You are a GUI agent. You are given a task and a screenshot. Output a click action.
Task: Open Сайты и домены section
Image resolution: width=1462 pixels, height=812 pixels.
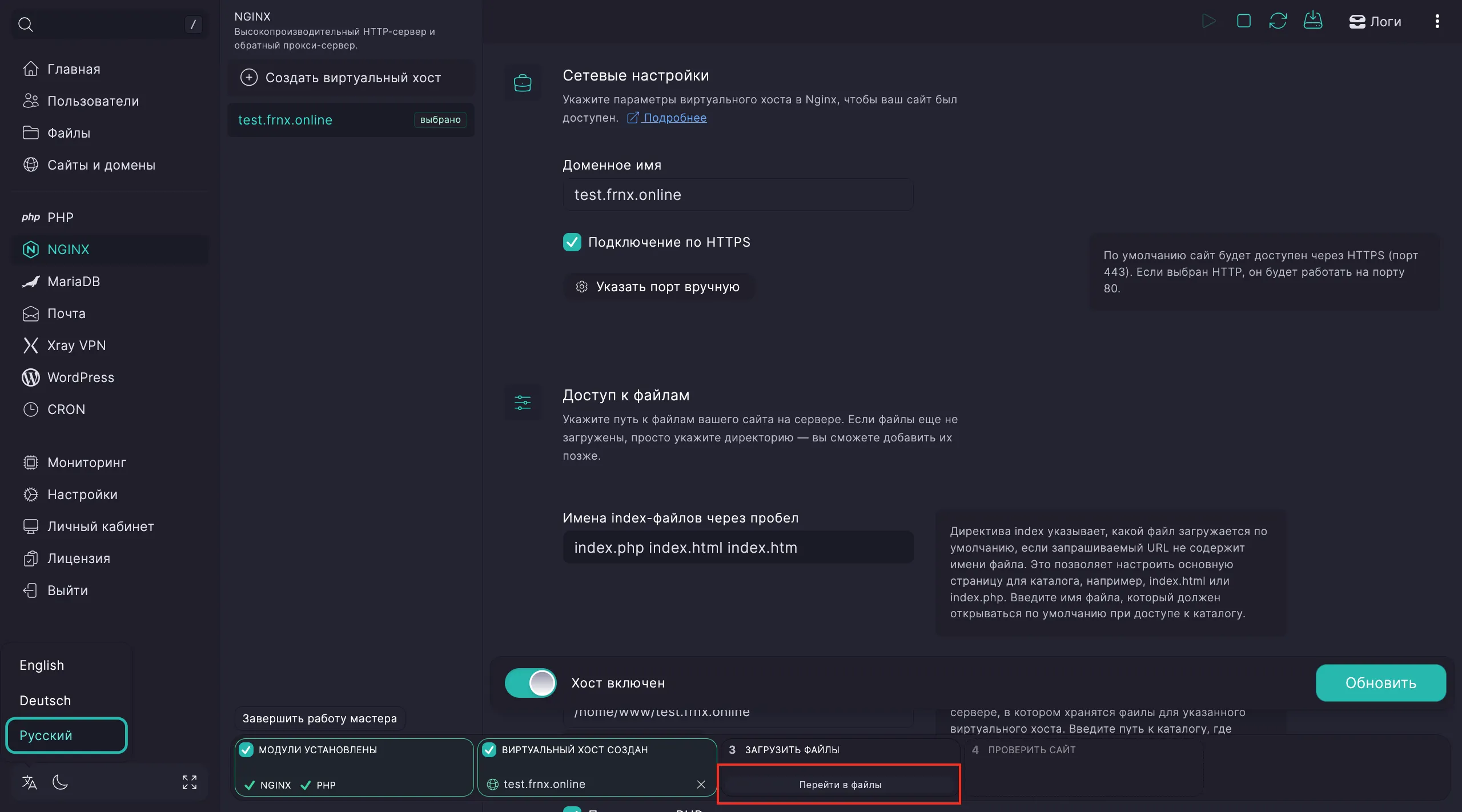[x=111, y=165]
